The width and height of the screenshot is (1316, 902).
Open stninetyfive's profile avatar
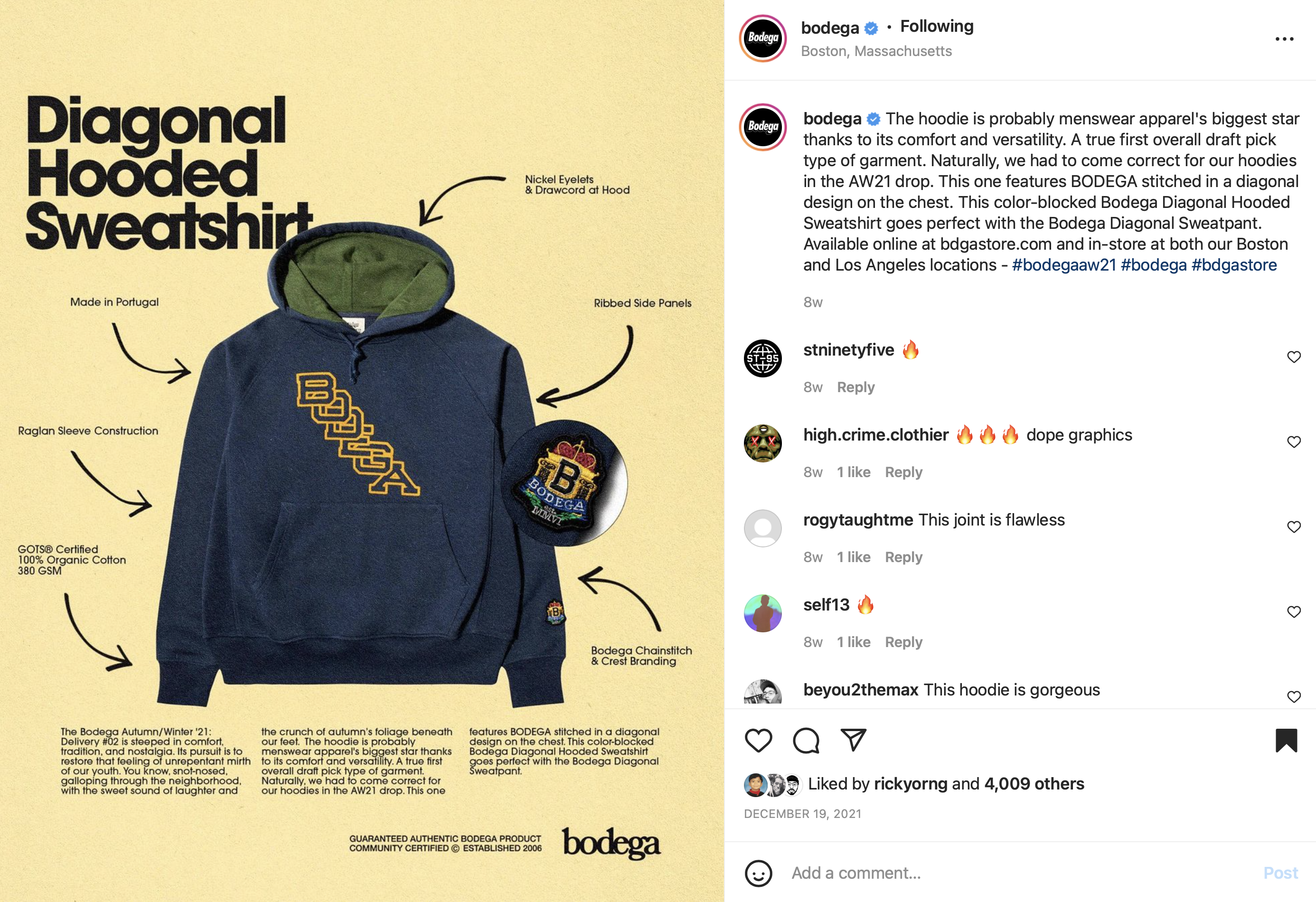point(762,358)
